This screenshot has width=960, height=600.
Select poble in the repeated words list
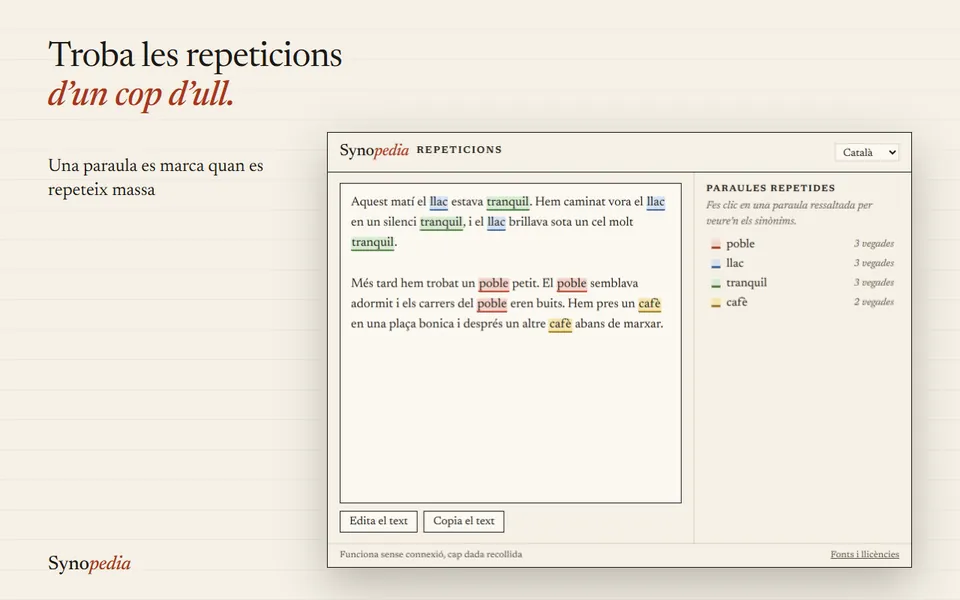802,244
